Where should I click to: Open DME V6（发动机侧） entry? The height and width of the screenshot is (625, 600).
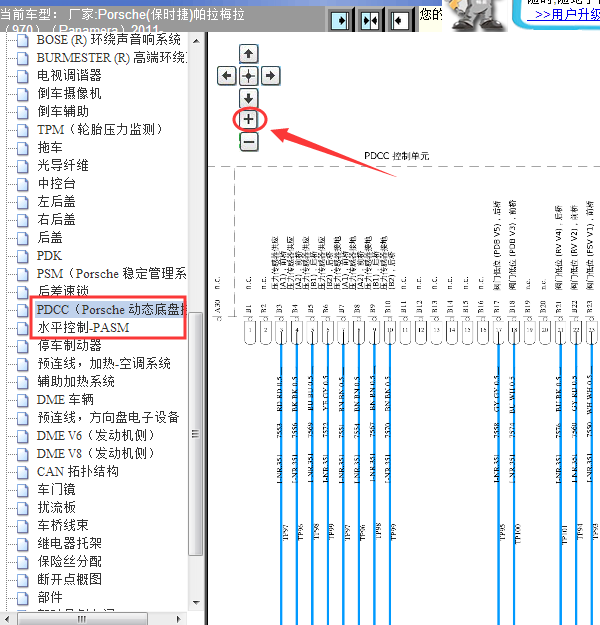coord(96,435)
